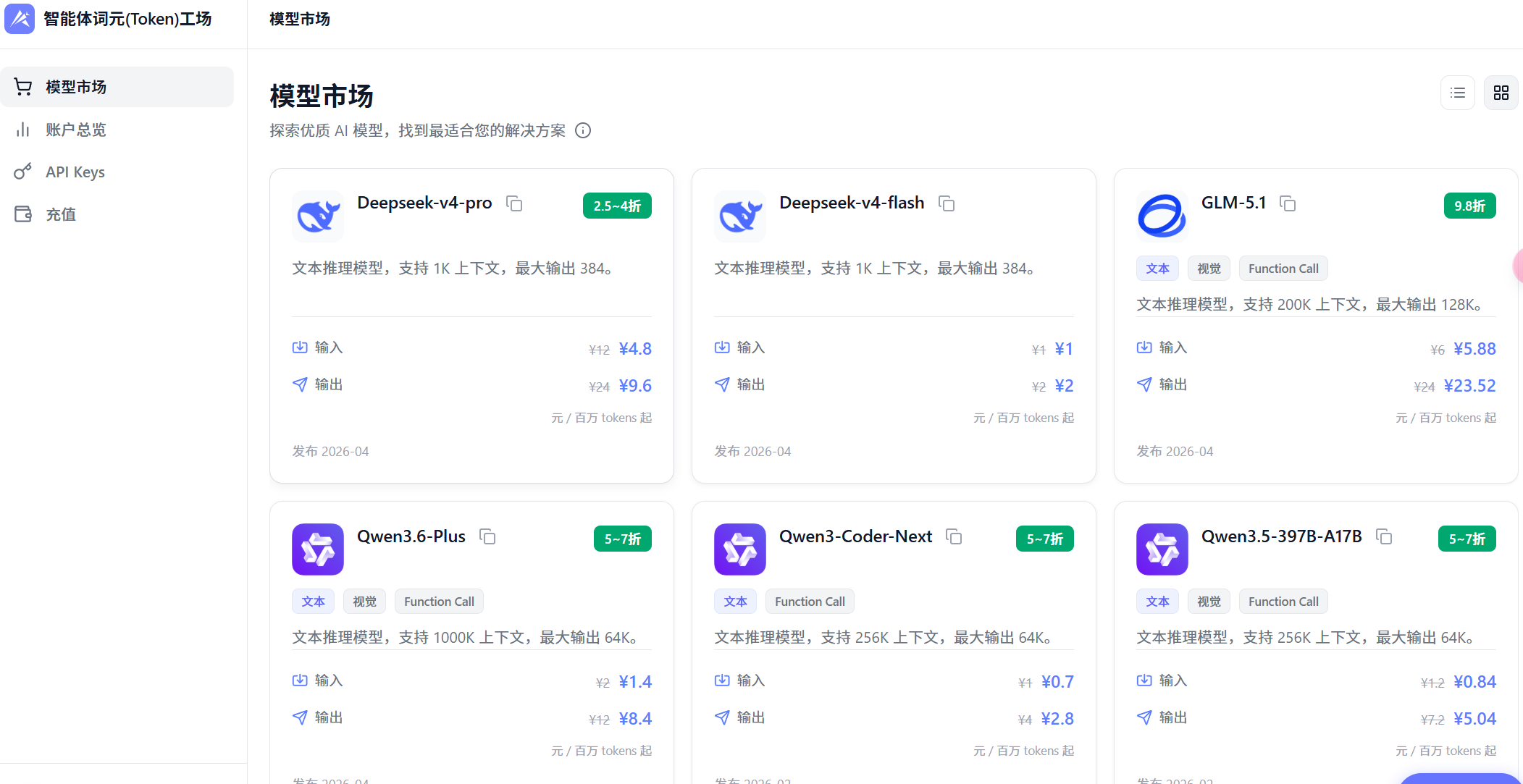Click the Deepseek-v4-pro whale logo

click(318, 216)
